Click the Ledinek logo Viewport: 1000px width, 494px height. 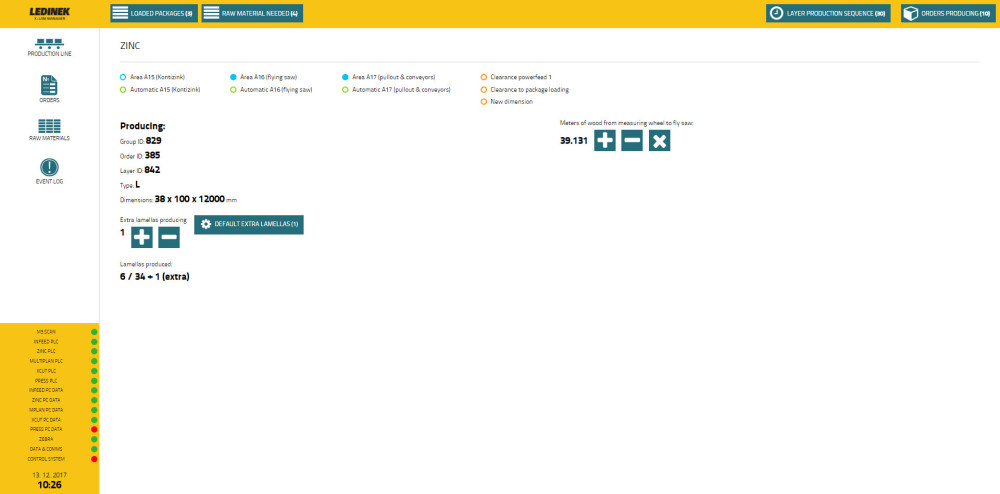(x=49, y=13)
